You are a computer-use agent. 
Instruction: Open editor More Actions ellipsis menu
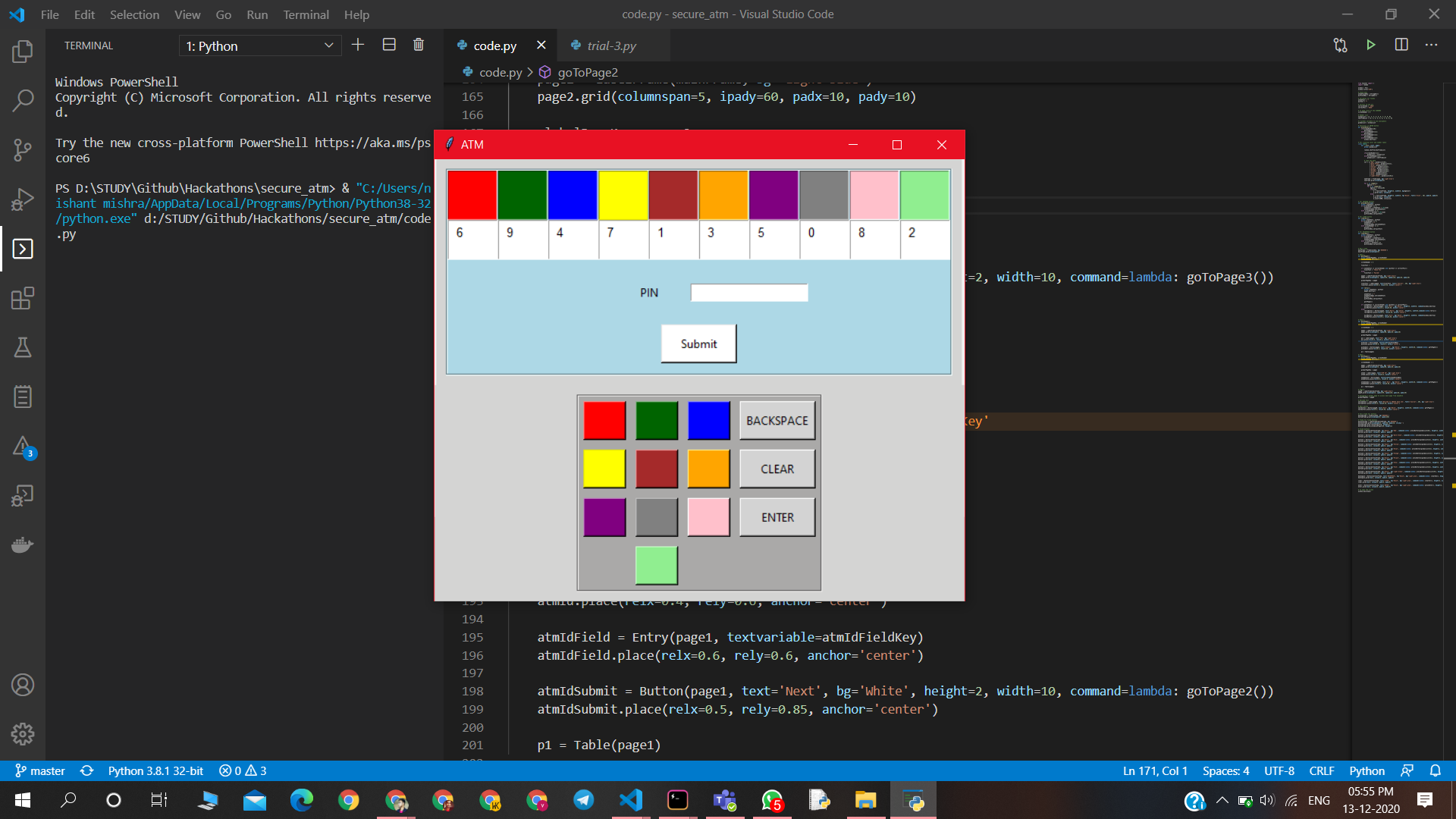(1432, 45)
